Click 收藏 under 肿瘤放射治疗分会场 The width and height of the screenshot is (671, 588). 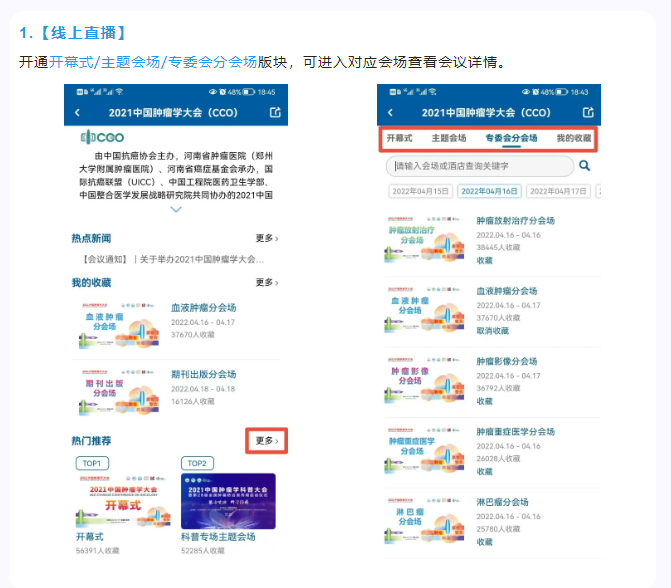[x=485, y=260]
